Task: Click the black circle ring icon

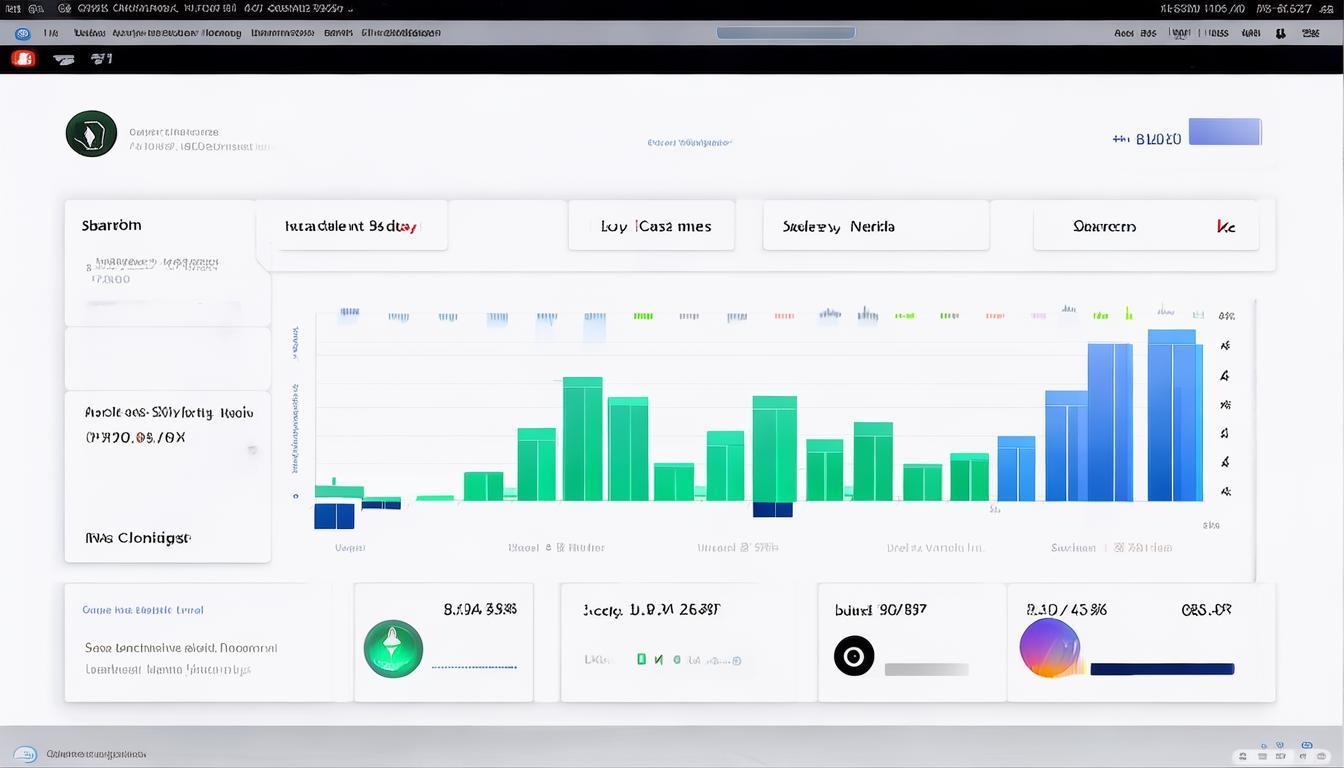Action: click(854, 656)
